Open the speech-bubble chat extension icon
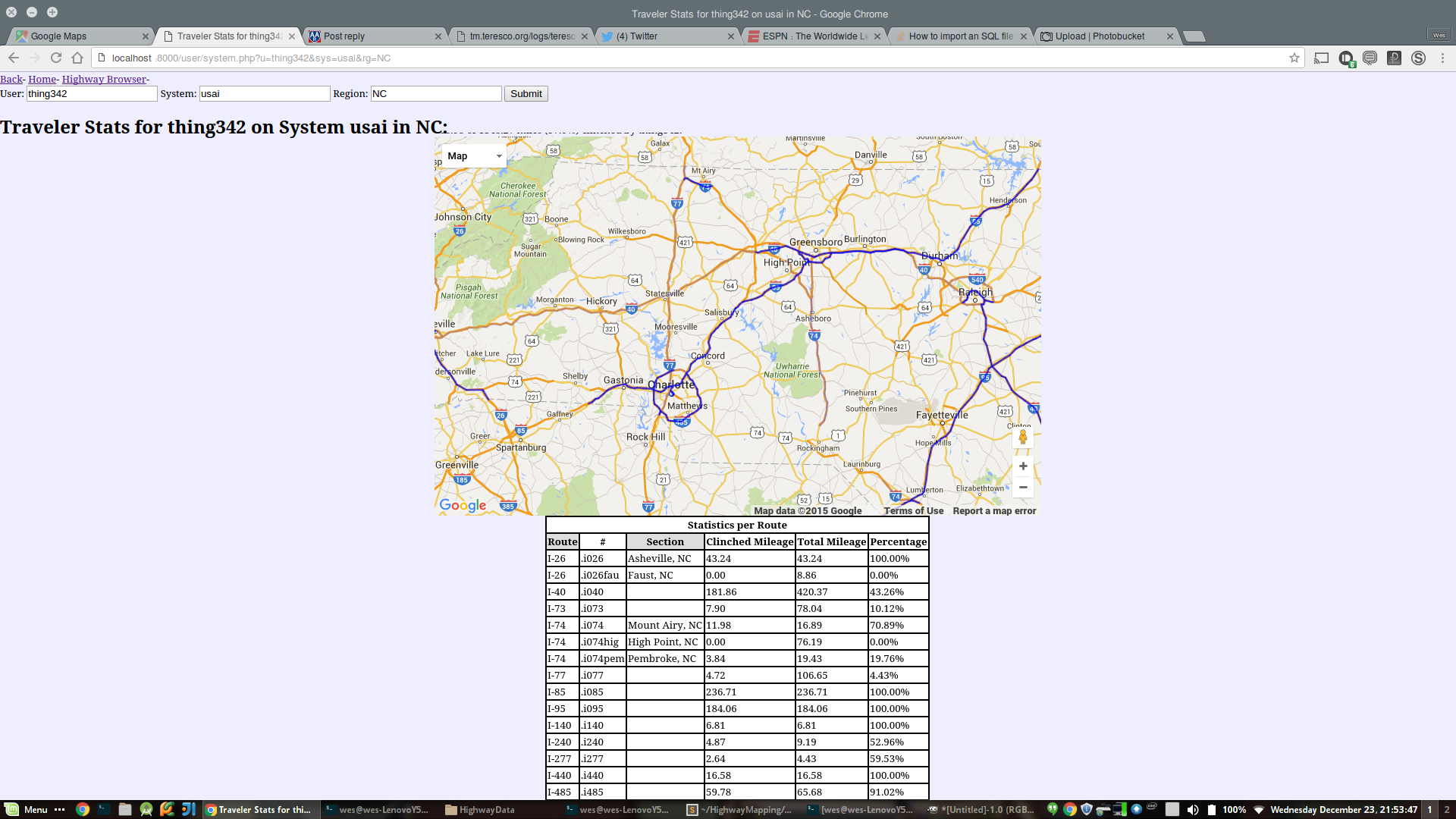 tap(1370, 58)
